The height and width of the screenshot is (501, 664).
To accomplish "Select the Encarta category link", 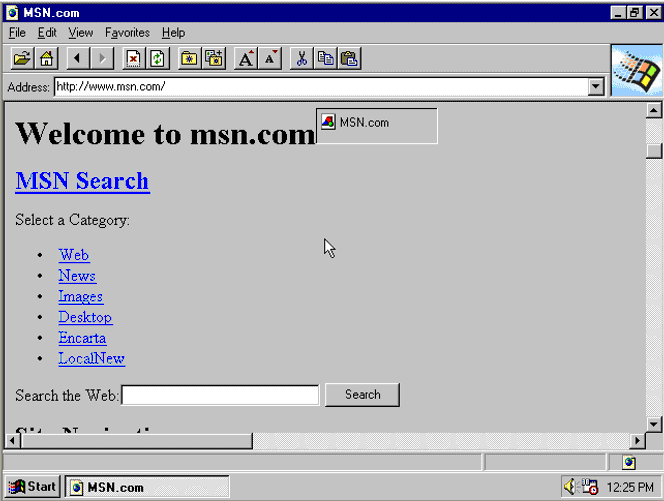I will (82, 338).
